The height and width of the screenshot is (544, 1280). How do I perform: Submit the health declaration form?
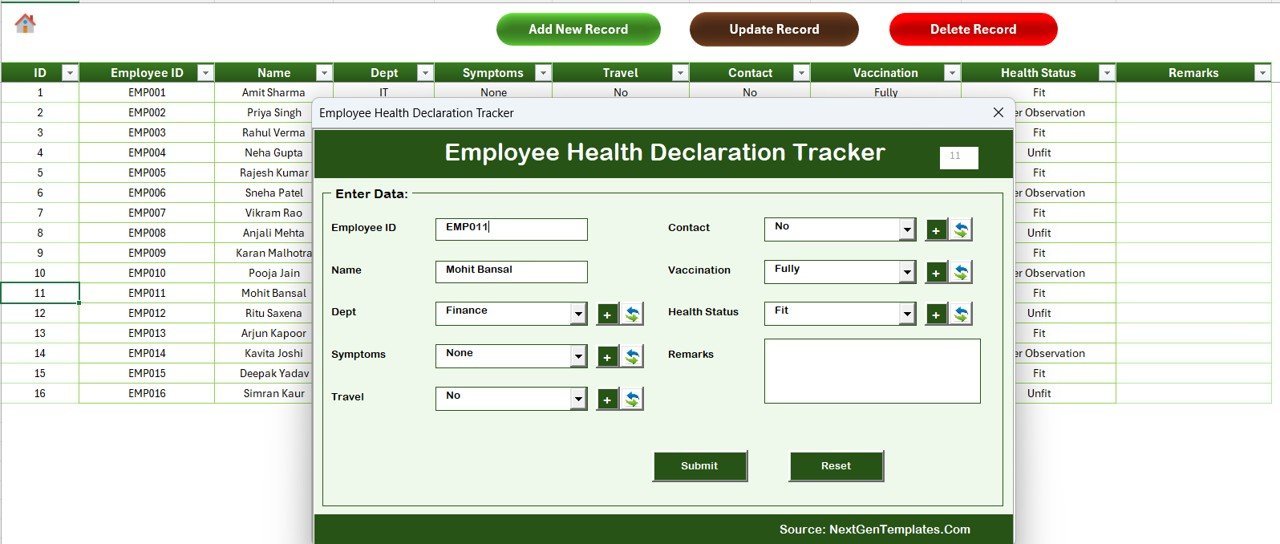point(699,466)
